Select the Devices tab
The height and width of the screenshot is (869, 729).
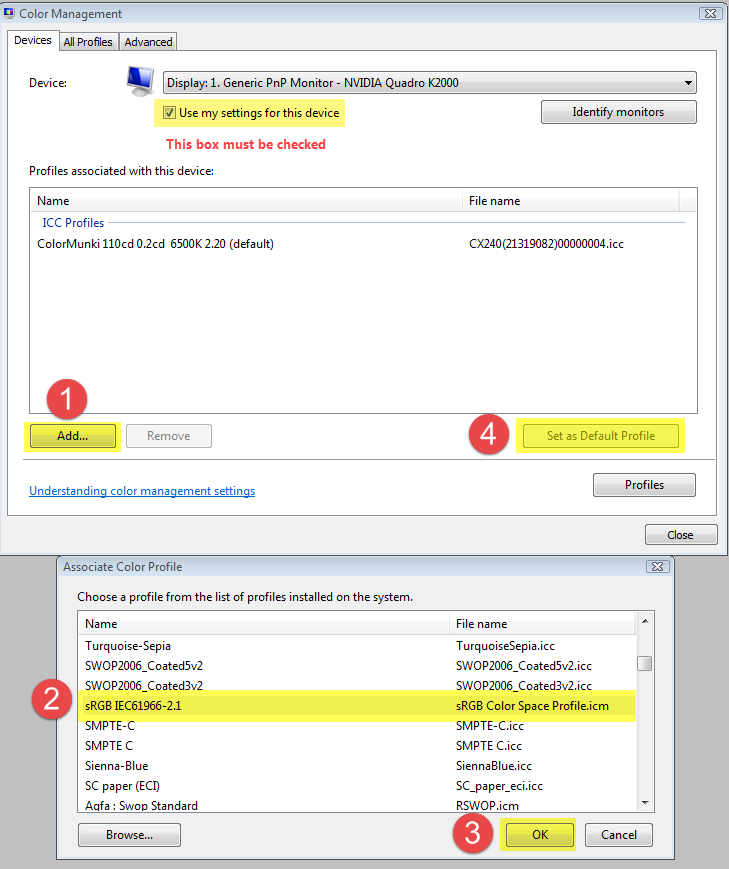33,40
